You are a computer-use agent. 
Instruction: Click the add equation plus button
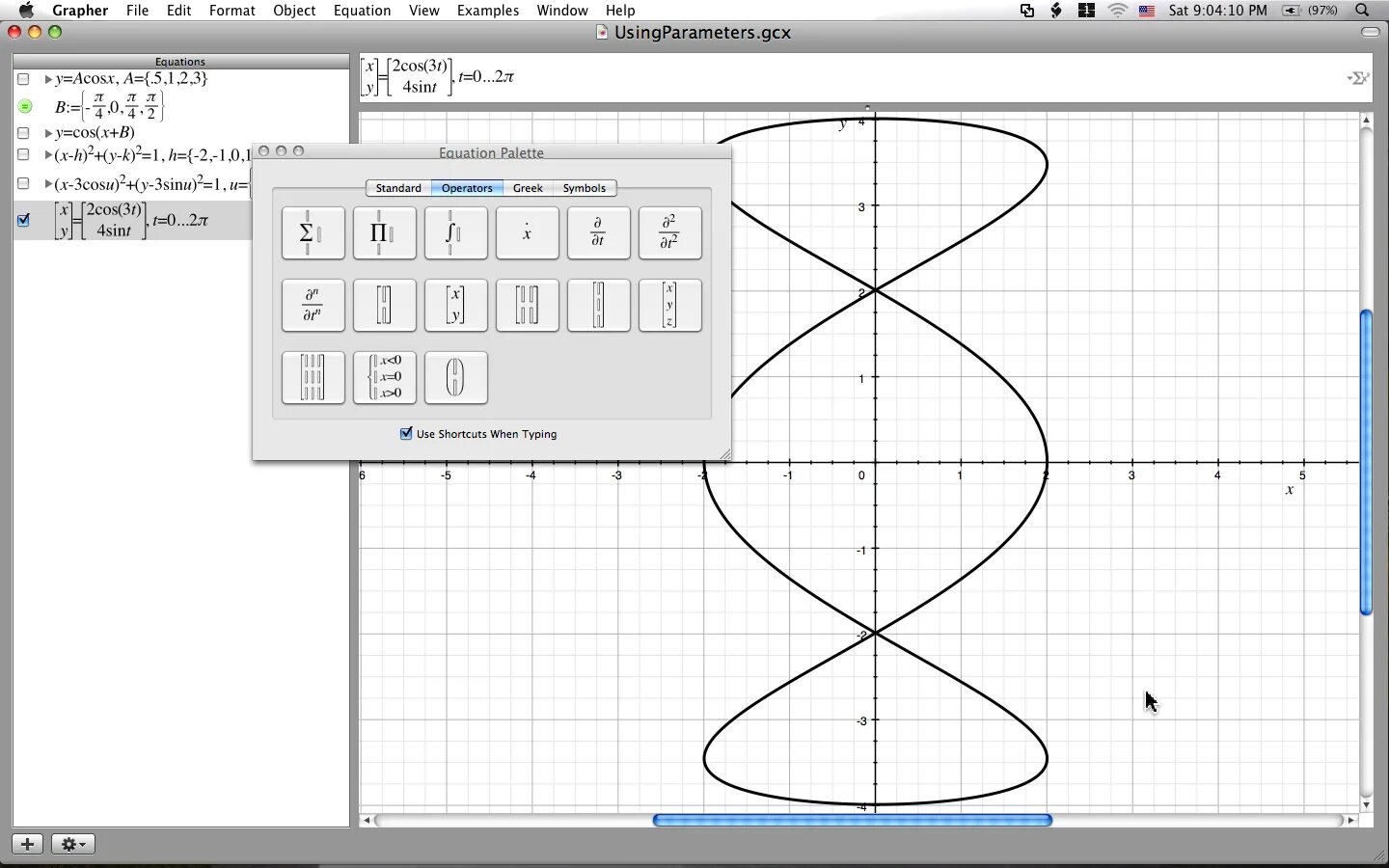27,844
